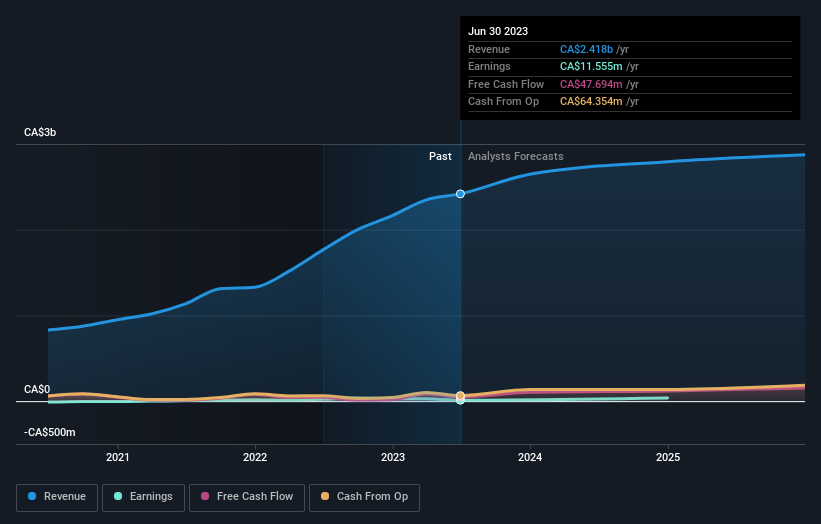Click the Earnings row label in tooltip
This screenshot has width=821, height=524.
tap(489, 66)
